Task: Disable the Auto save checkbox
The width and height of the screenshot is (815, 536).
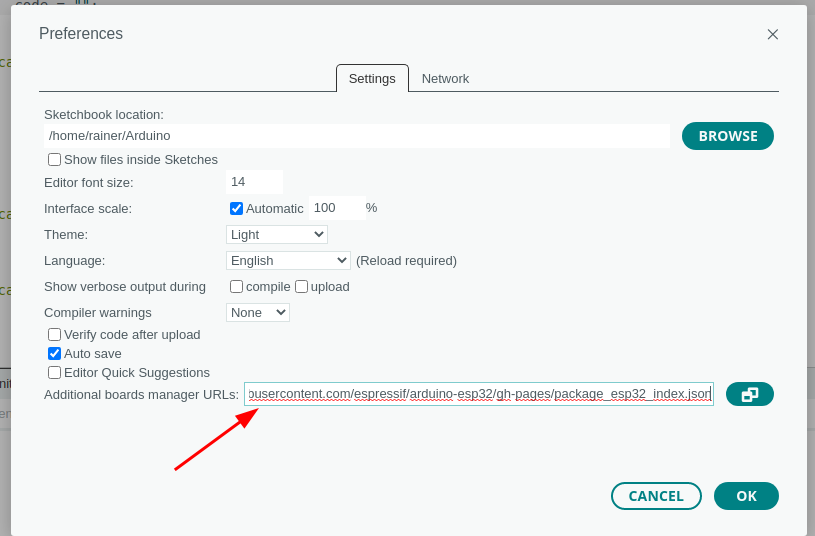Action: (55, 354)
